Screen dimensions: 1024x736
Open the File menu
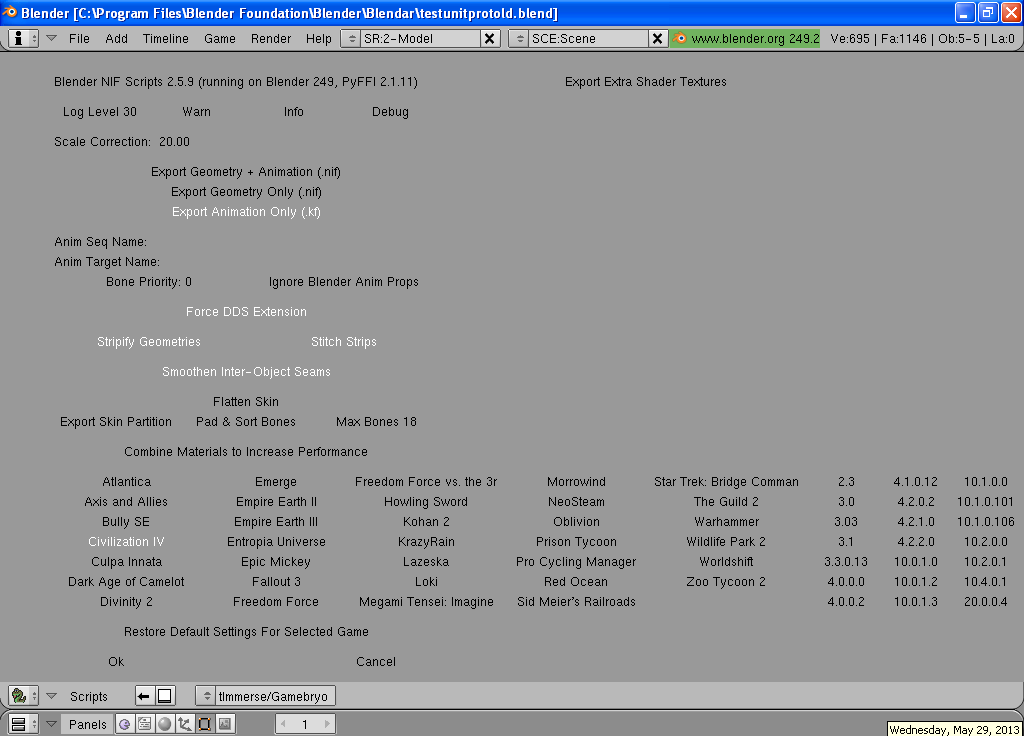[79, 39]
